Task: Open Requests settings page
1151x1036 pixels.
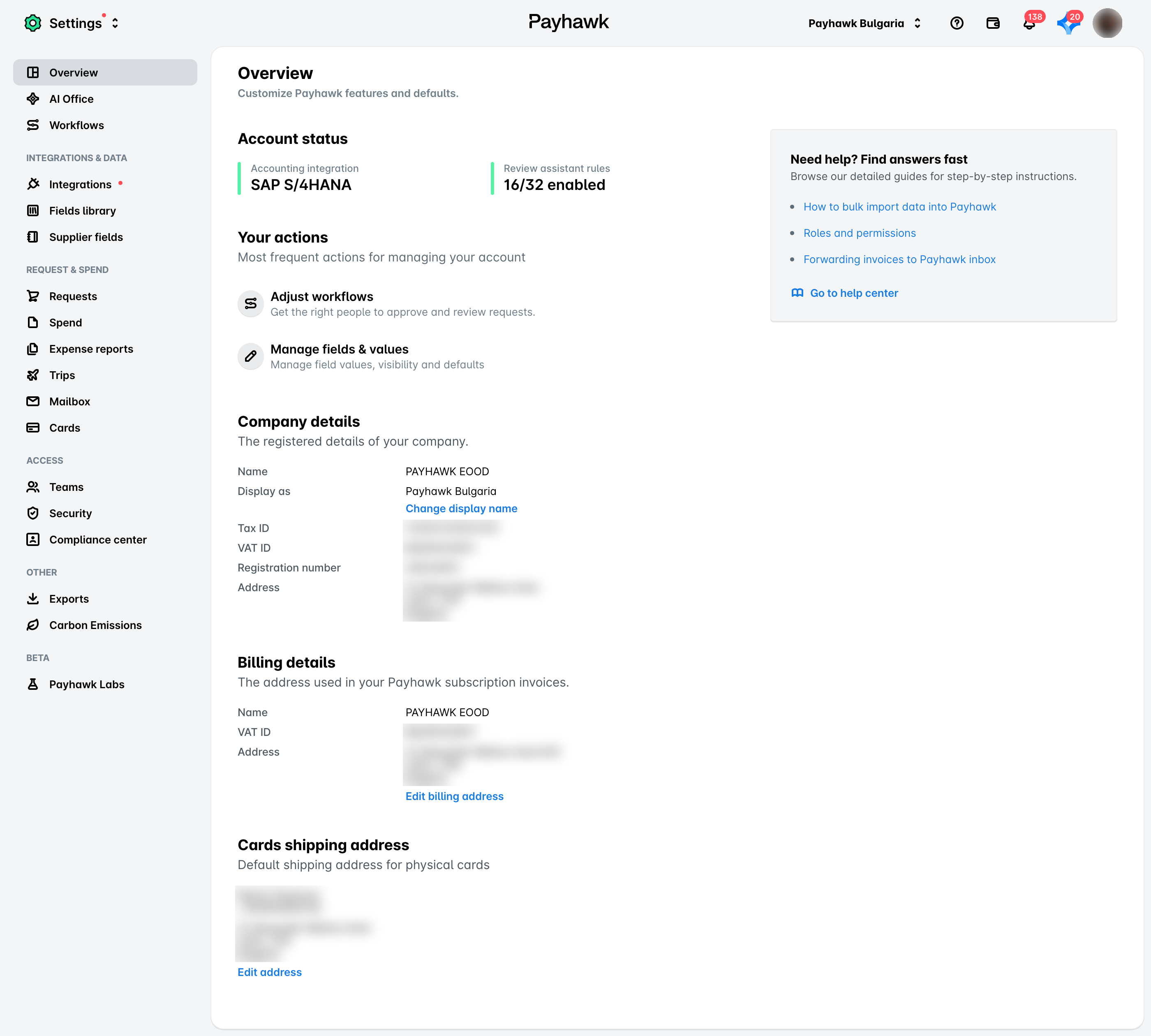Action: click(105, 296)
